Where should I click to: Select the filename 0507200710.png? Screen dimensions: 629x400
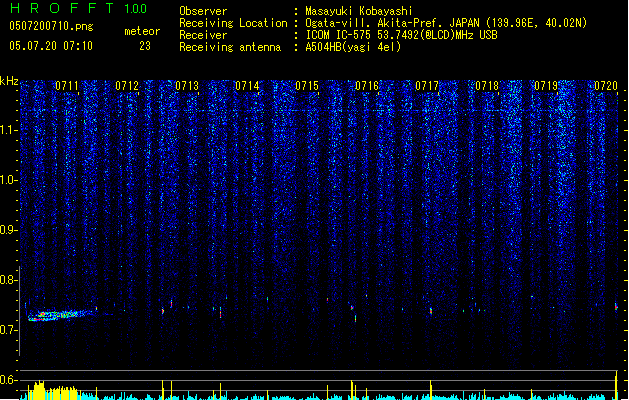tap(51, 26)
